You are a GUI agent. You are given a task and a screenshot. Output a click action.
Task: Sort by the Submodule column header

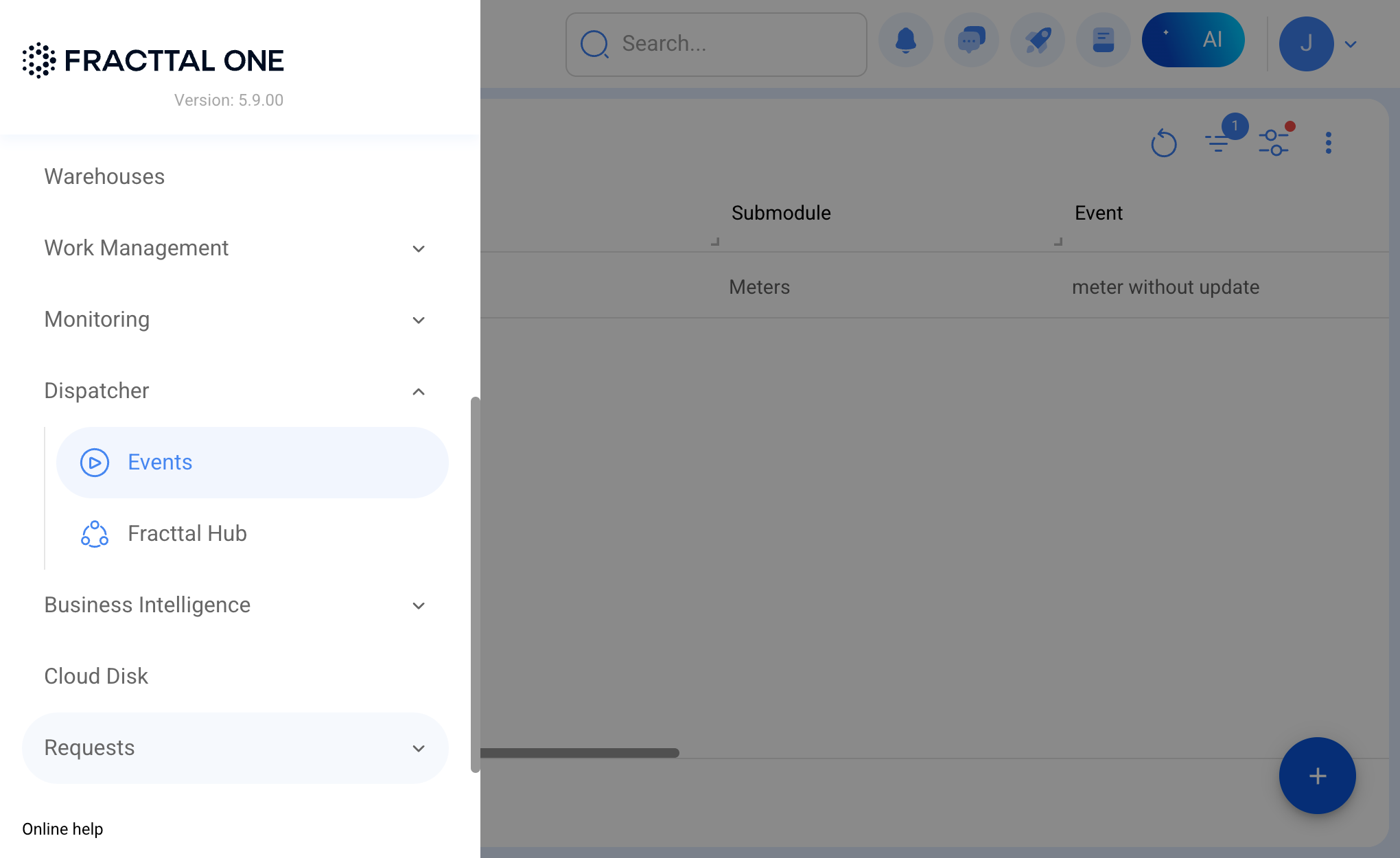click(781, 213)
